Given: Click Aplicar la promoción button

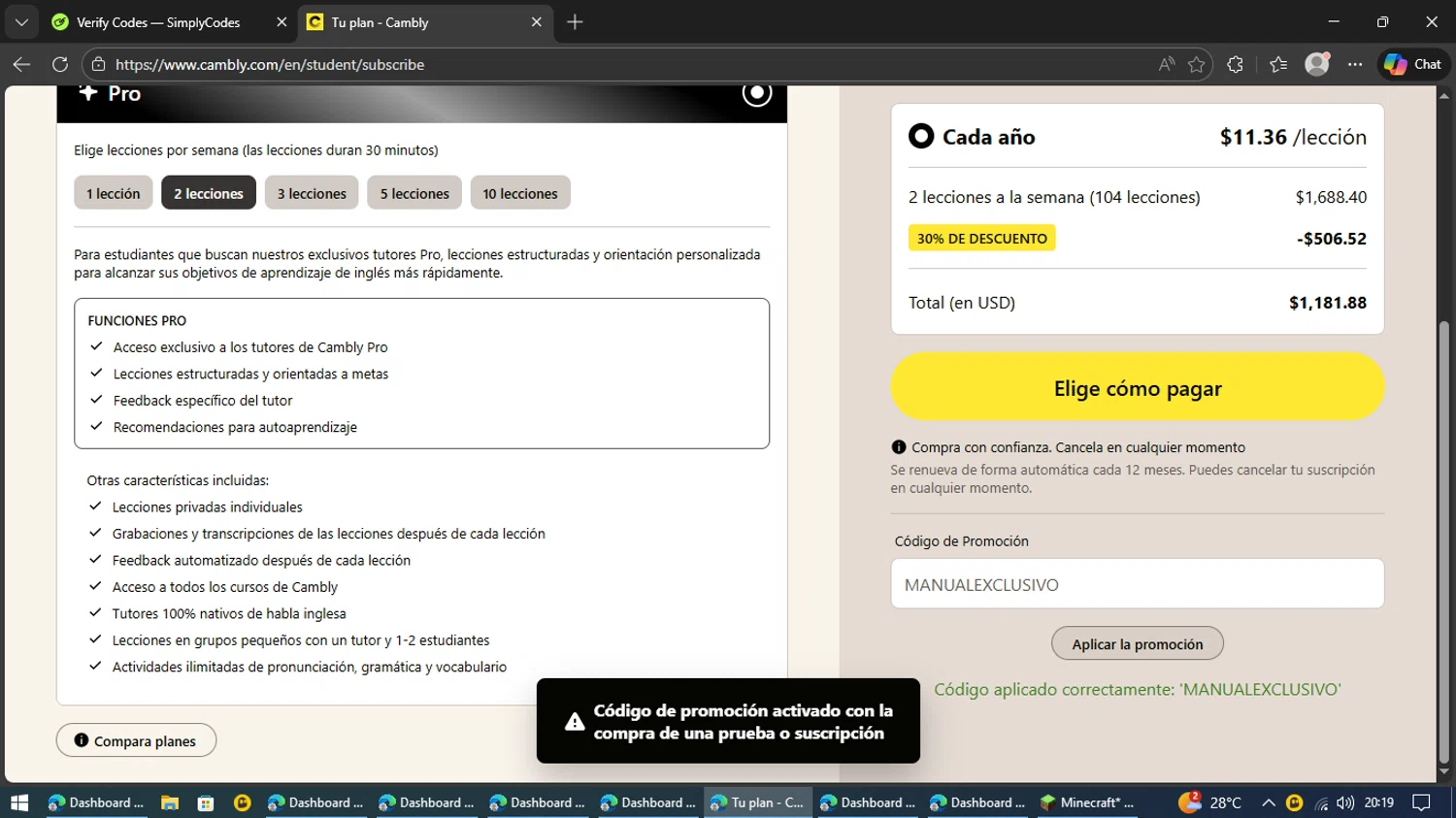Looking at the screenshot, I should [1138, 643].
